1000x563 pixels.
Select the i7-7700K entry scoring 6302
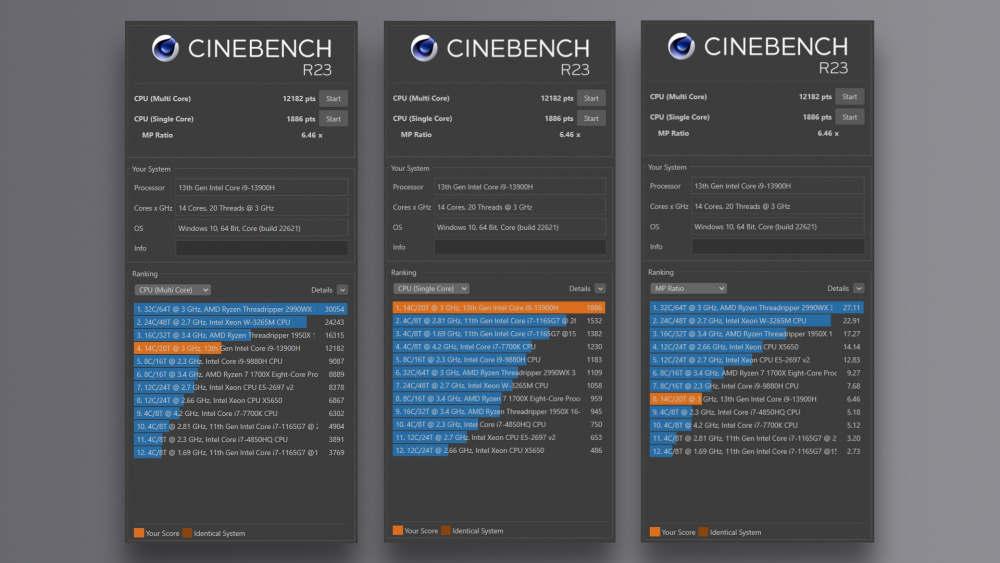240,413
